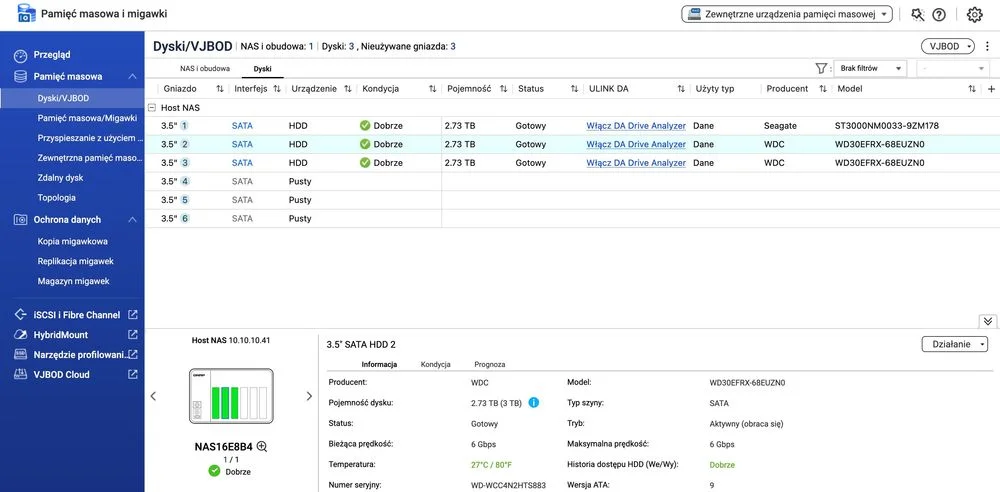Click Włącz DA Drive Analyzer for Seagate disk
Viewport: 1000px width, 492px height.
636,126
